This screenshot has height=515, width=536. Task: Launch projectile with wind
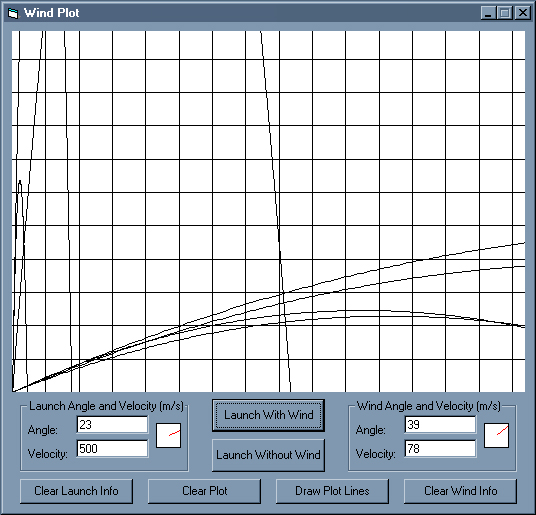click(x=268, y=415)
